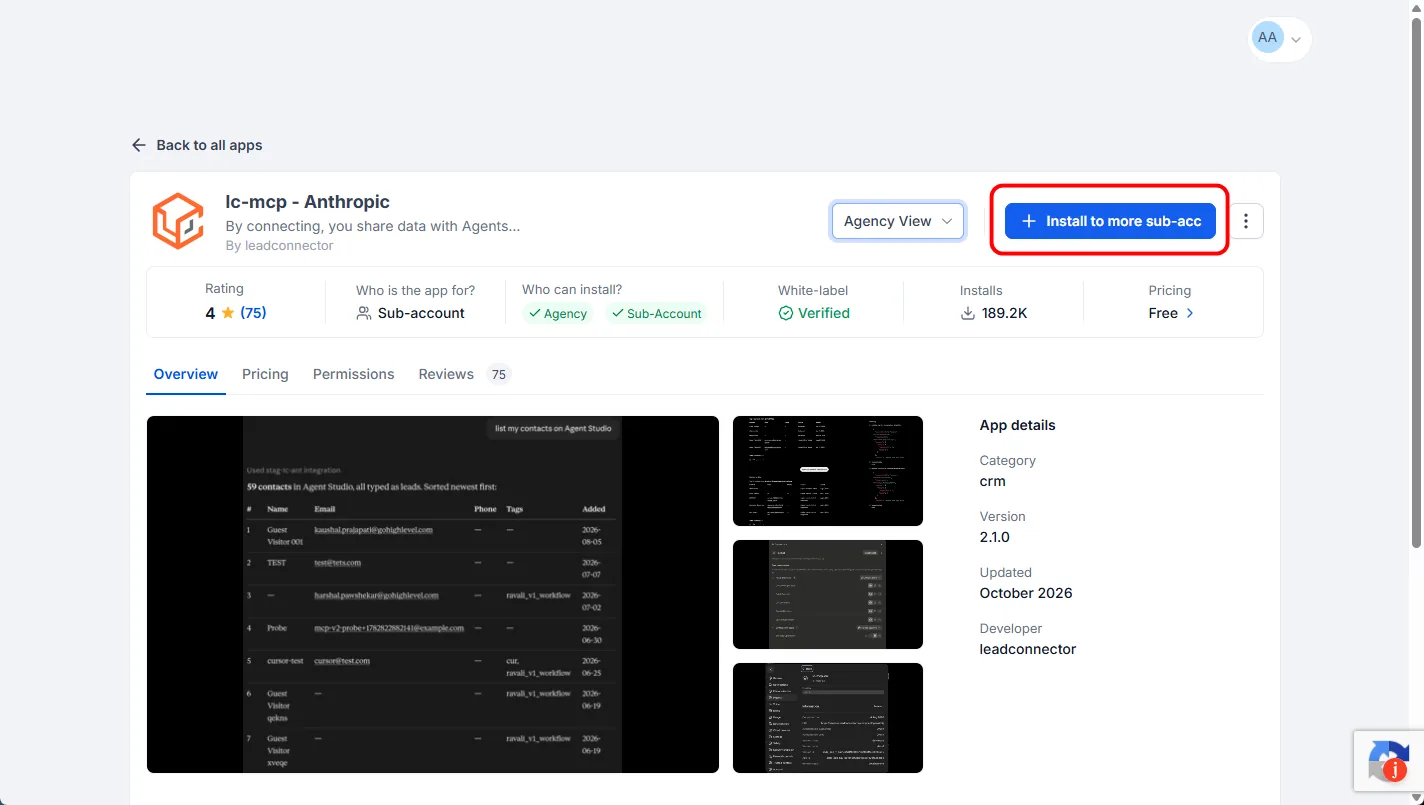
Task: Click the installs download icon
Action: (968, 313)
